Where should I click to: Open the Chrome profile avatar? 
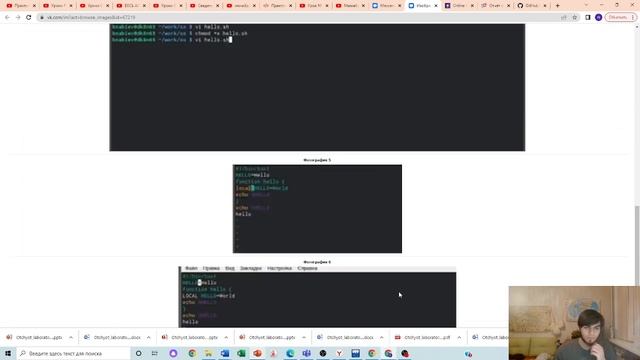coord(598,18)
